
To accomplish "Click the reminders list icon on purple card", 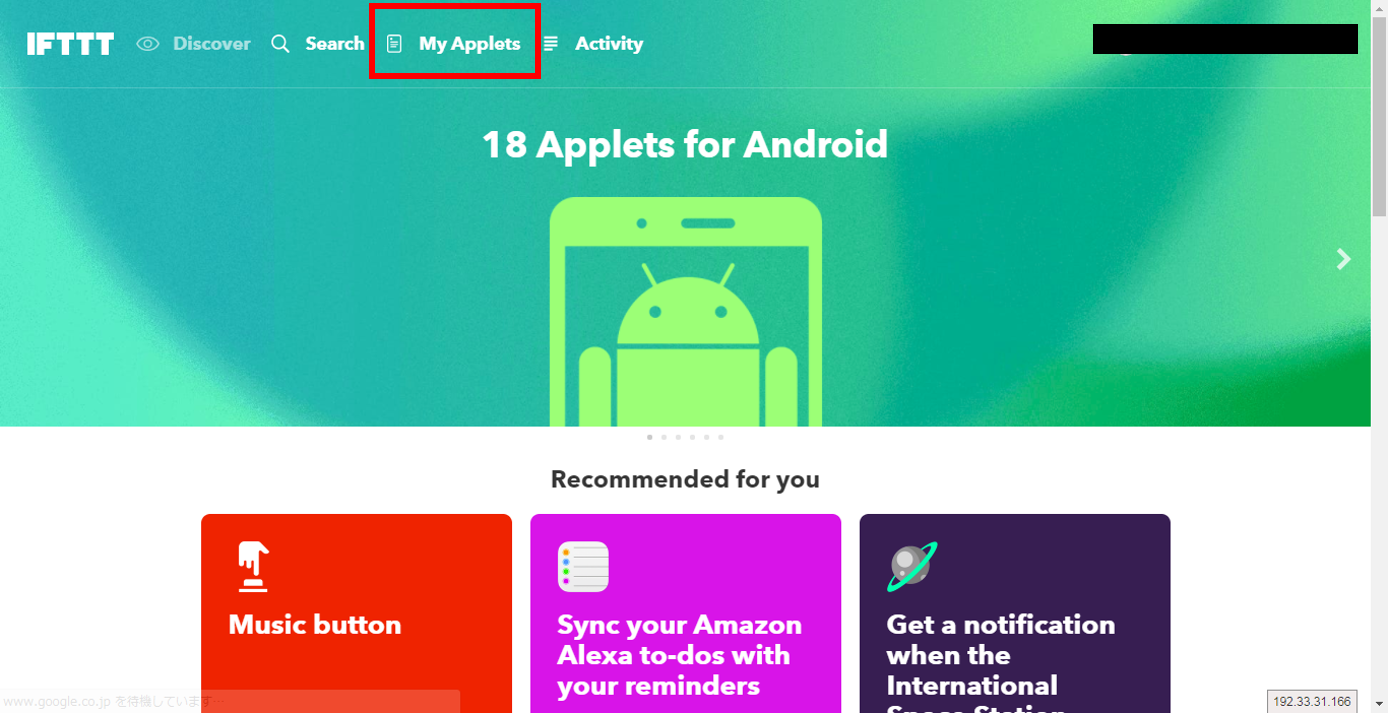I will [583, 567].
